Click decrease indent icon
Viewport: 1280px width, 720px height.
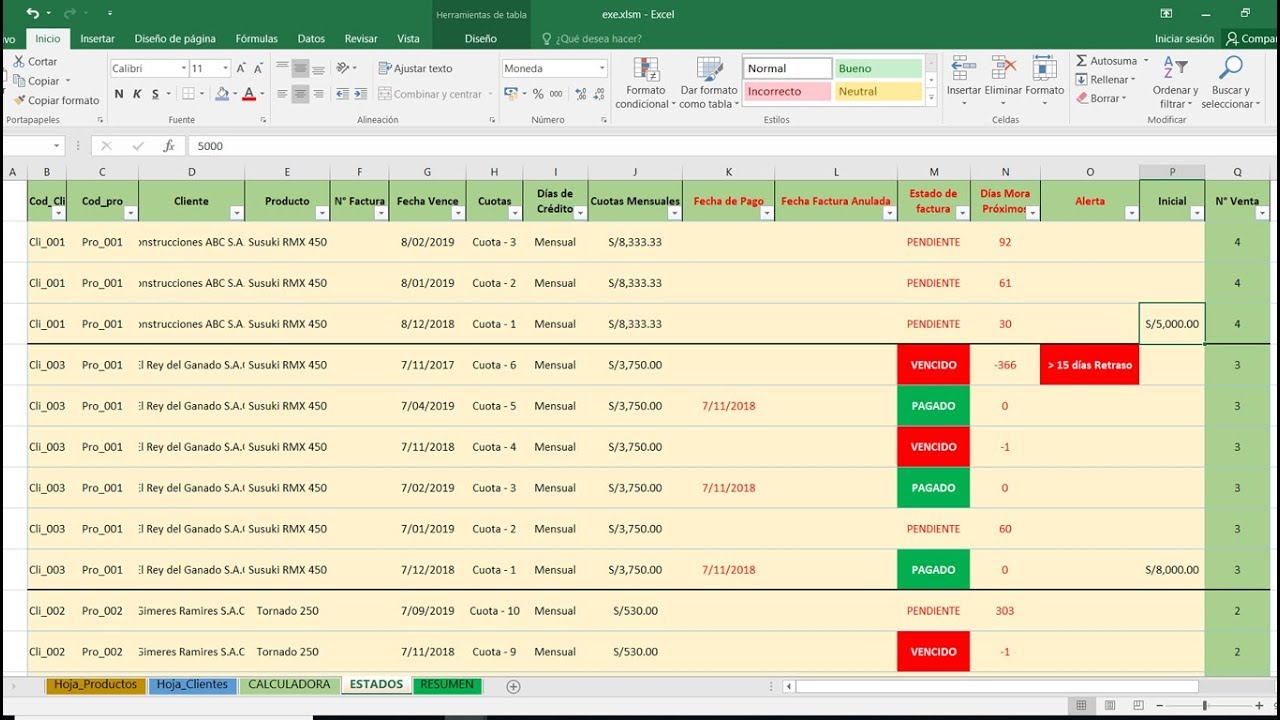pos(342,94)
